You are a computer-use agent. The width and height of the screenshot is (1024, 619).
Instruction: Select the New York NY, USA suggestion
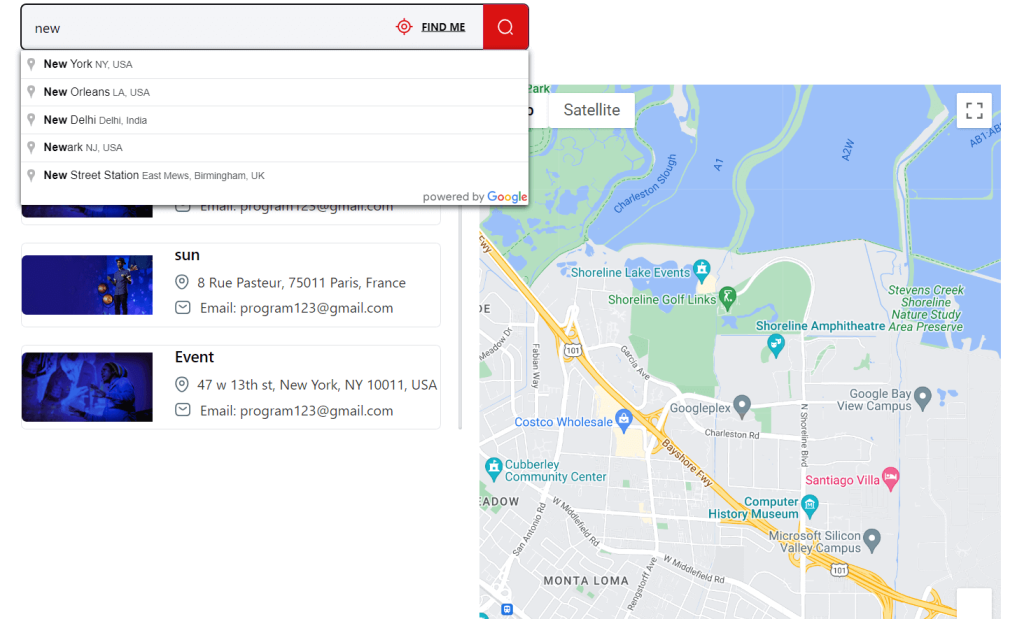[x=274, y=64]
